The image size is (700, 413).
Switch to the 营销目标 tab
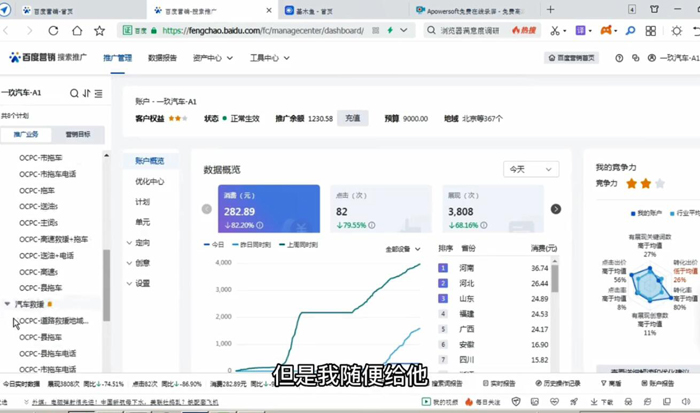click(77, 134)
